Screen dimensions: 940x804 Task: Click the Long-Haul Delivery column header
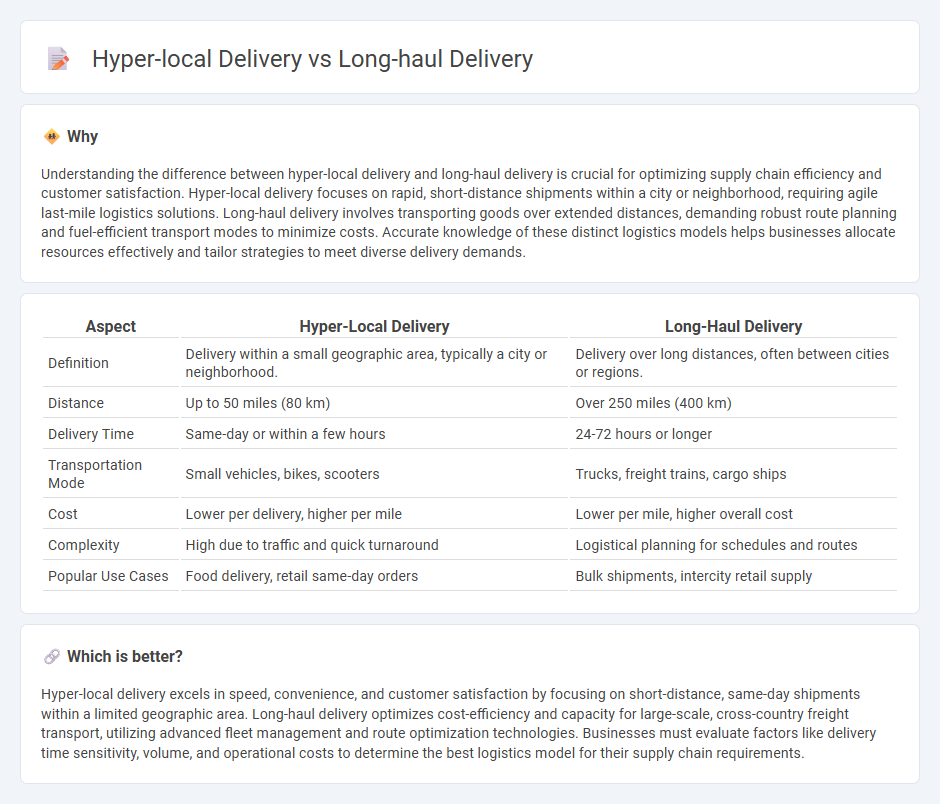(733, 326)
